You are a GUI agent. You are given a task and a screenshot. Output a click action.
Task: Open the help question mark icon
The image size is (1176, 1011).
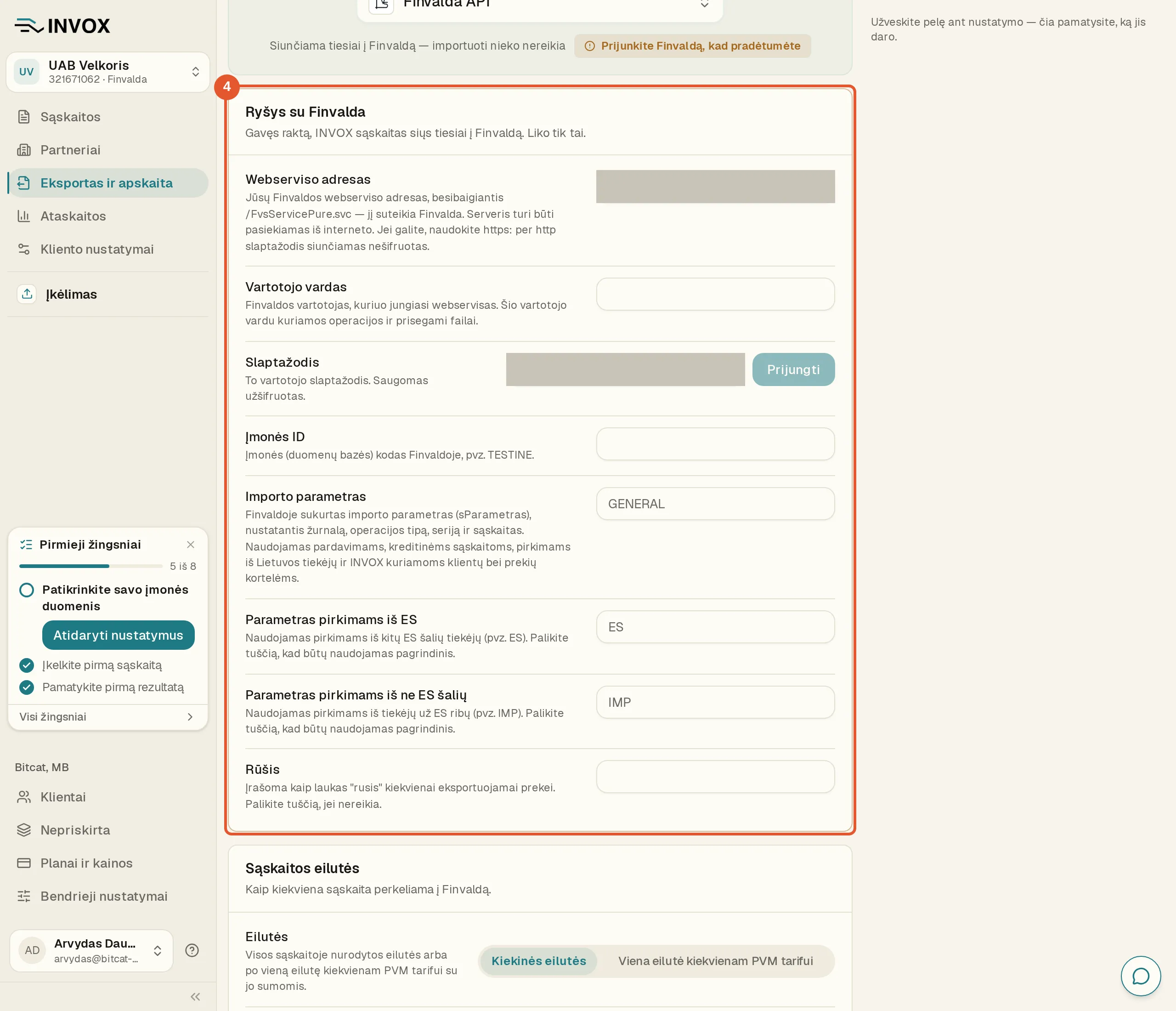click(x=192, y=950)
